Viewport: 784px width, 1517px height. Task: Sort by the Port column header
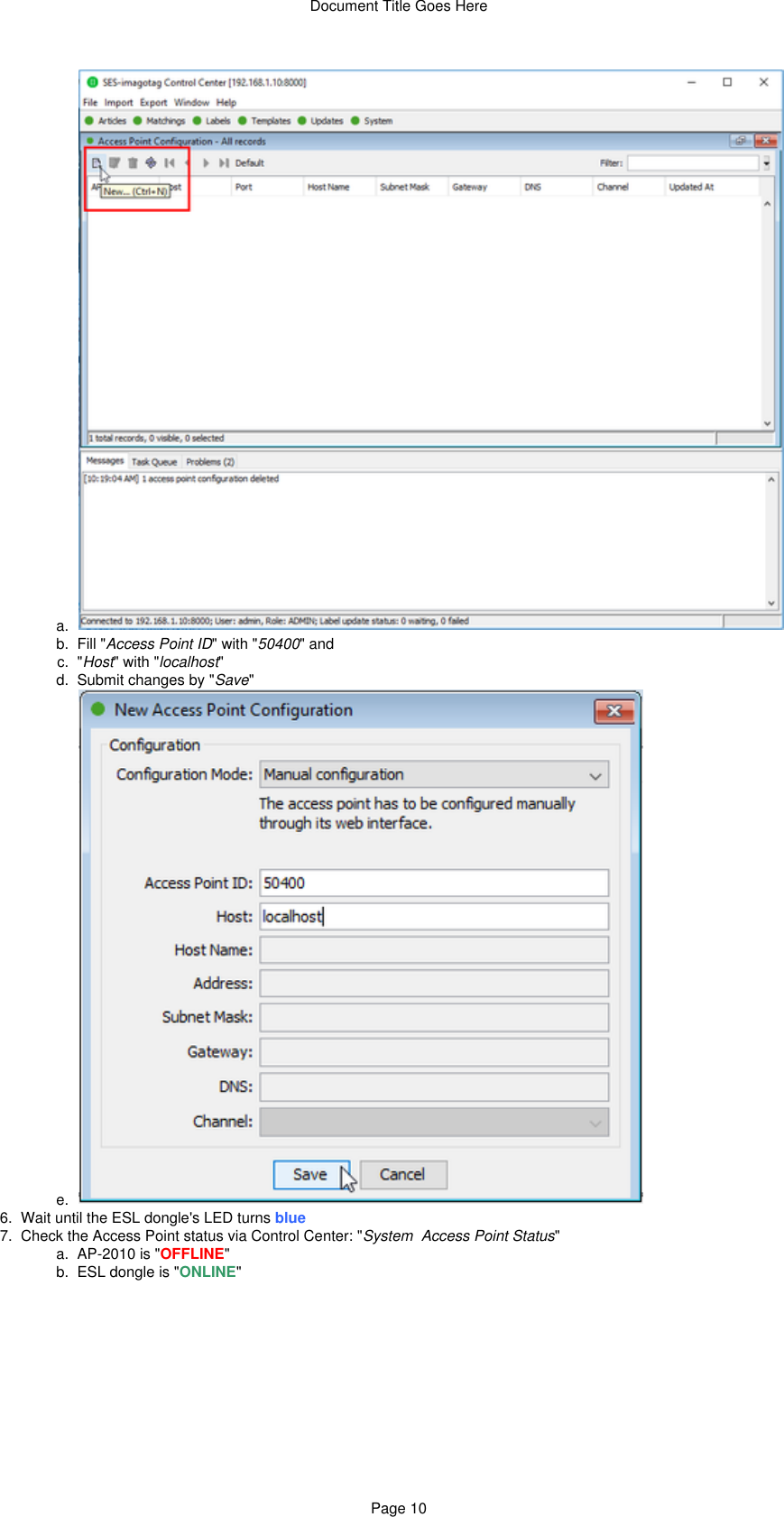click(x=267, y=187)
